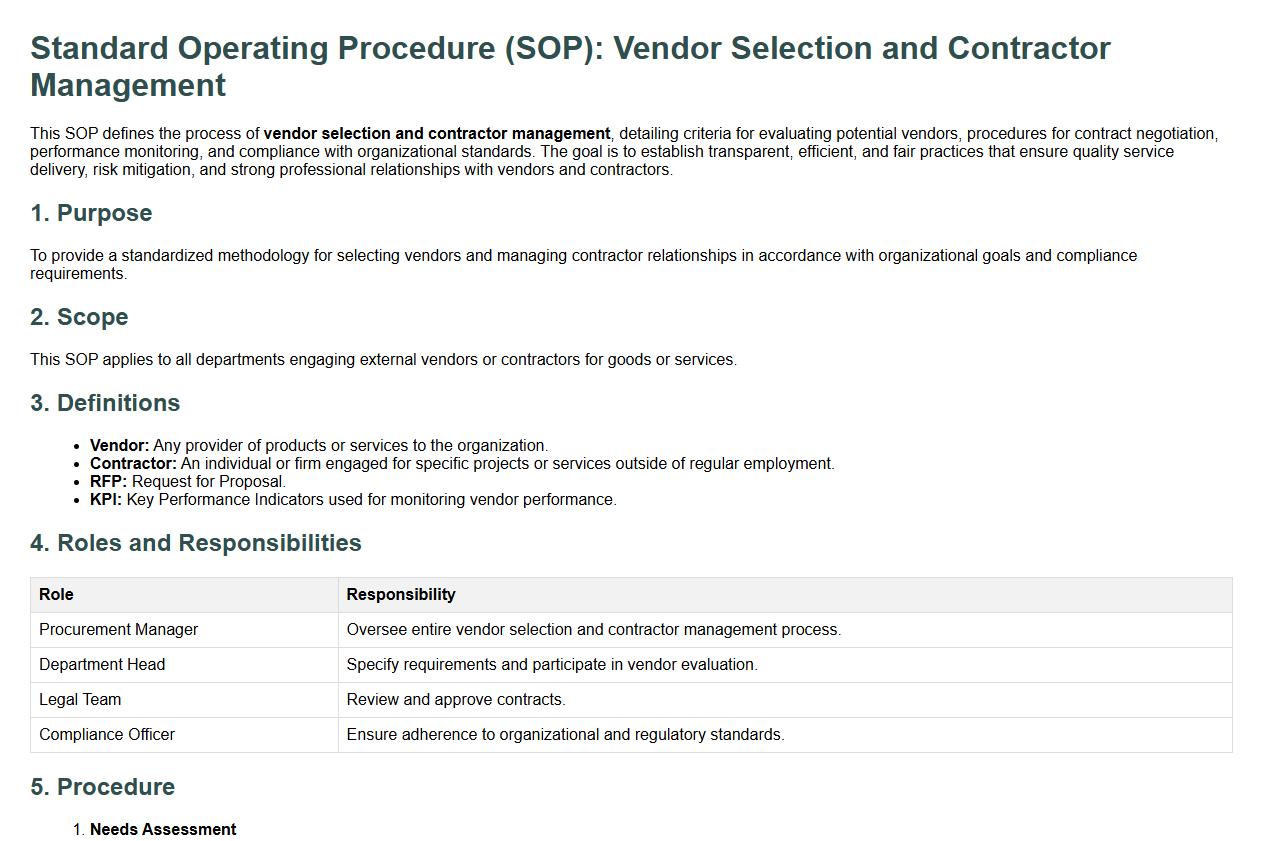The width and height of the screenshot is (1263, 841).
Task: Click the 'RFP:' definition term
Action: click(x=108, y=482)
